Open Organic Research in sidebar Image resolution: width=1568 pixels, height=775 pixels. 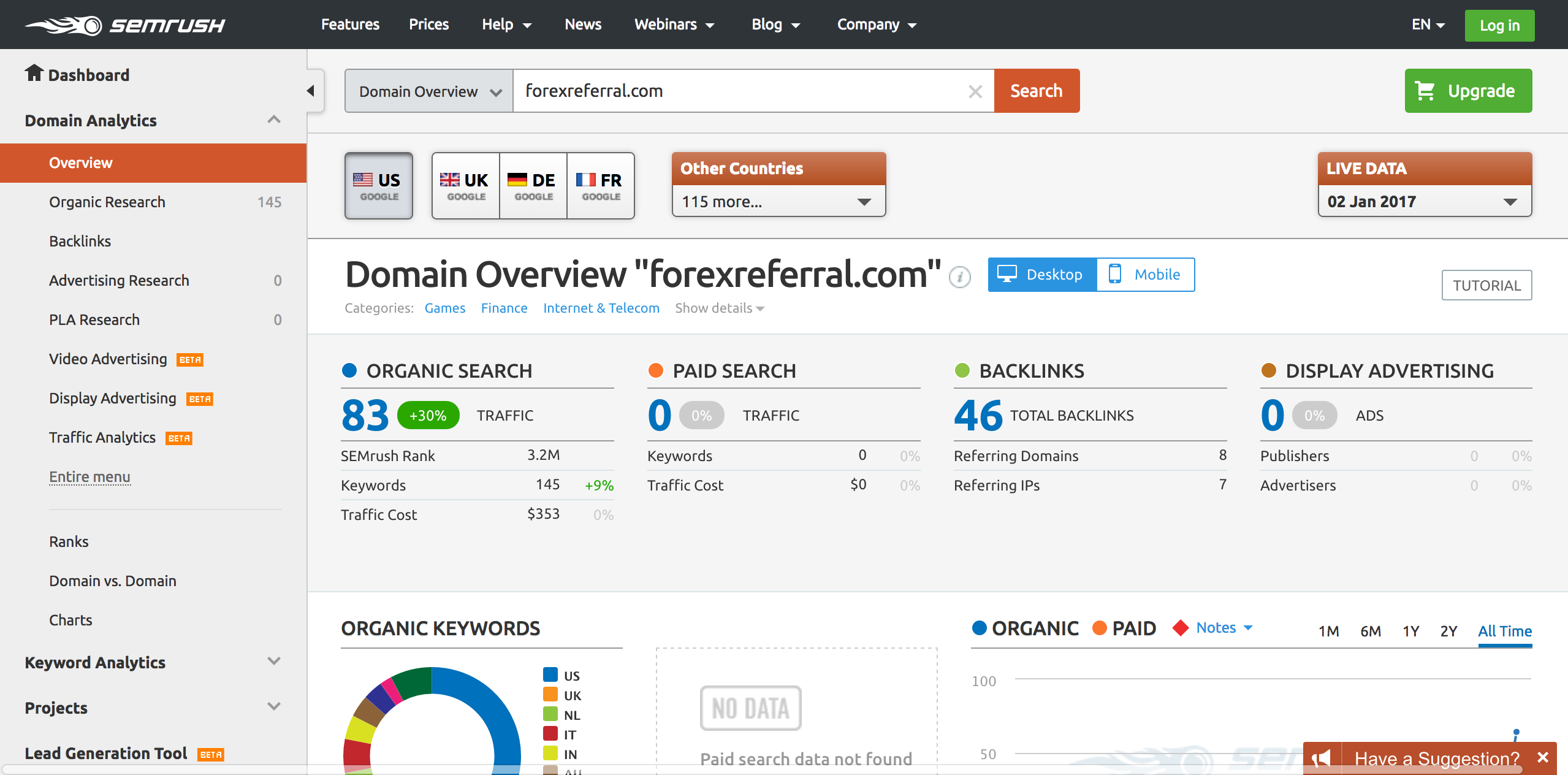point(107,202)
